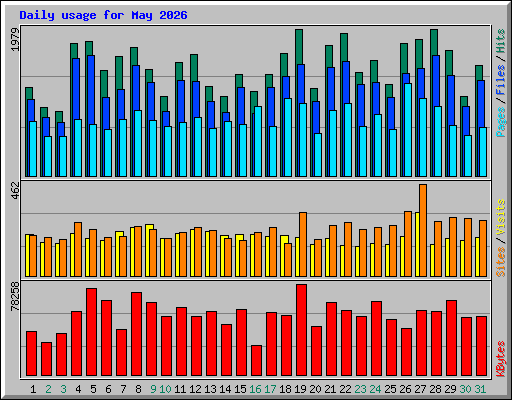Click the 'Sites' legend word

(x=501, y=262)
